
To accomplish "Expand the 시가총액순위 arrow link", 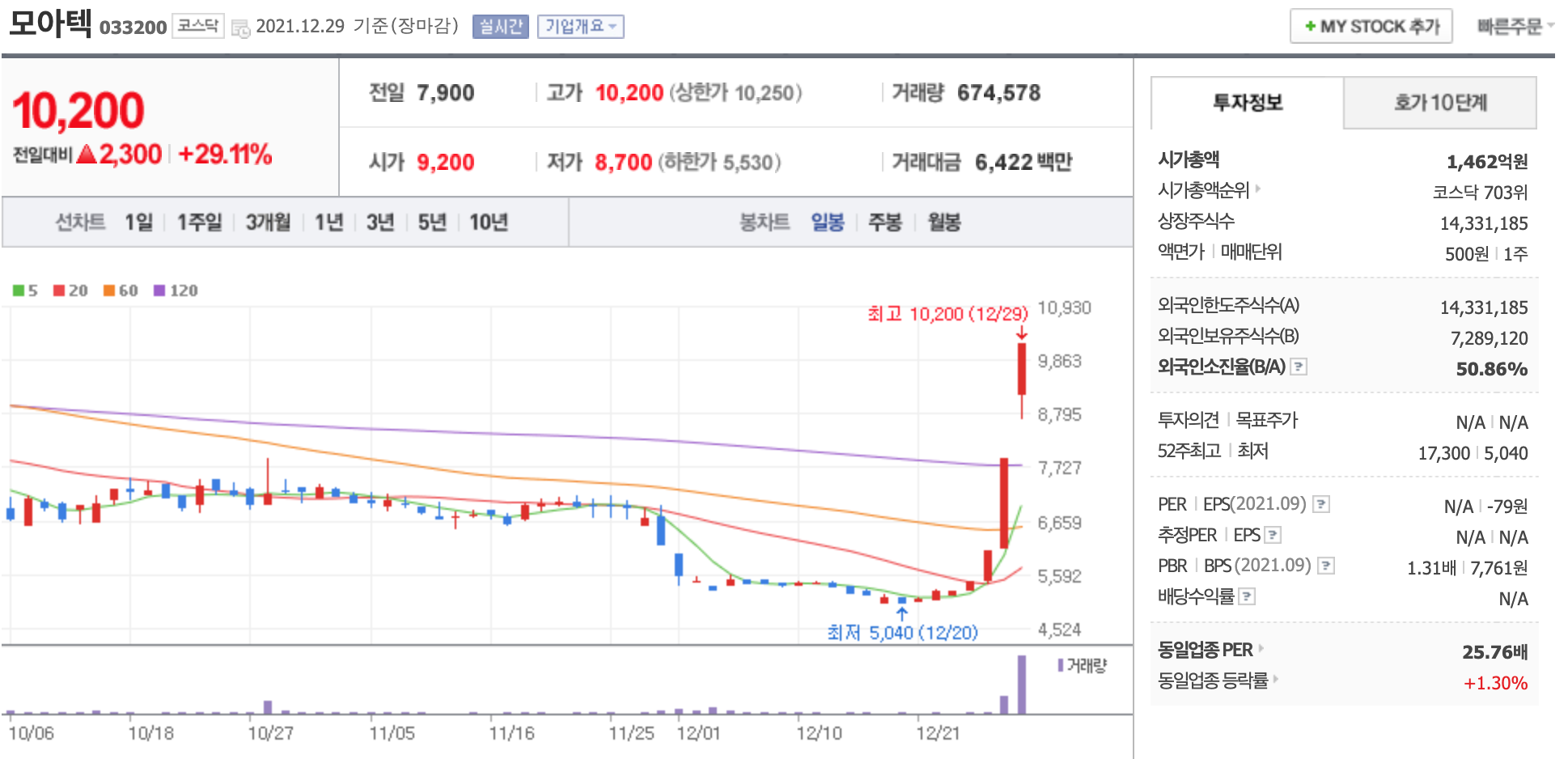I will coord(1258,189).
